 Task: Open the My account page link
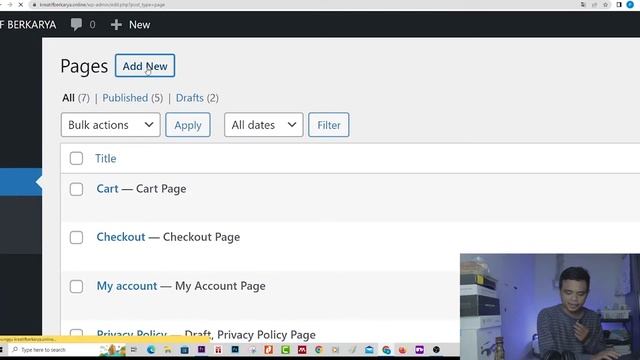[127, 286]
